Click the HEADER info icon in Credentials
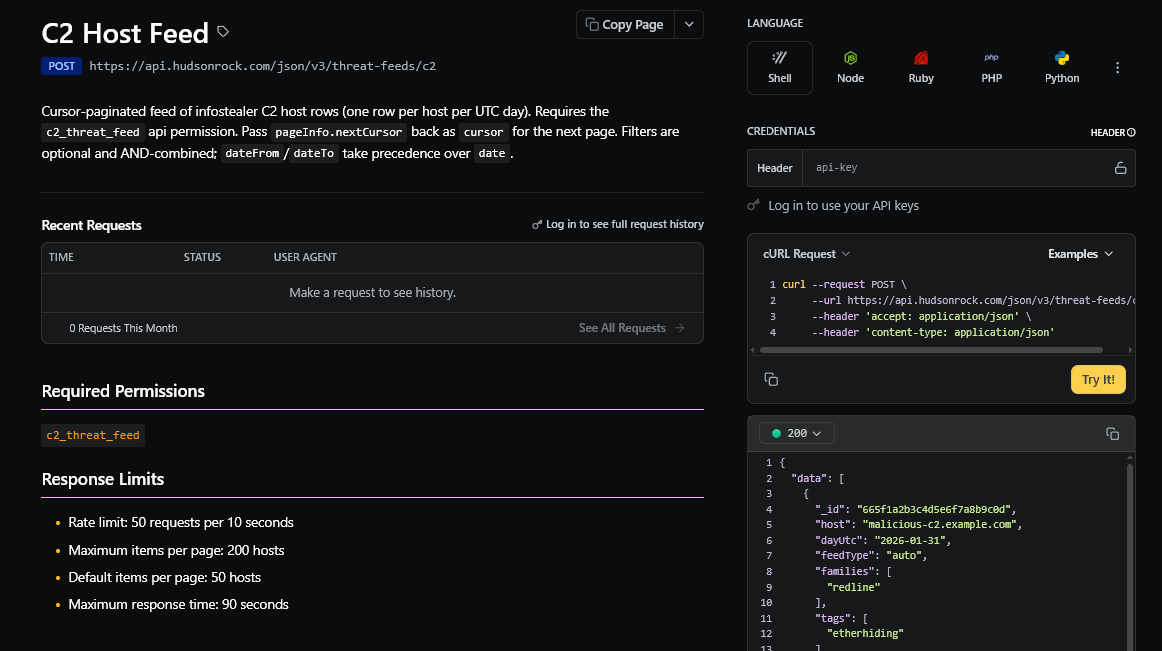Screen dimensions: 1162x651 click(1132, 133)
